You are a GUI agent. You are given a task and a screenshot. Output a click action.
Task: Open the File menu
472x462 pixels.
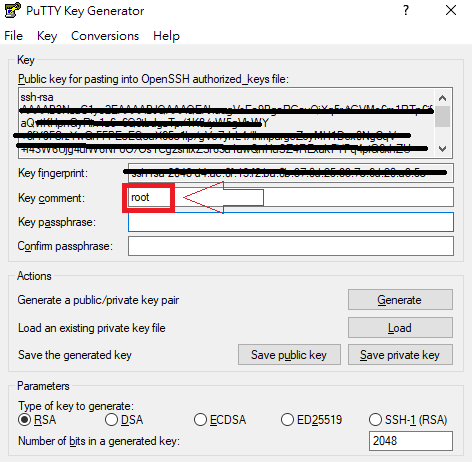pyautogui.click(x=13, y=36)
